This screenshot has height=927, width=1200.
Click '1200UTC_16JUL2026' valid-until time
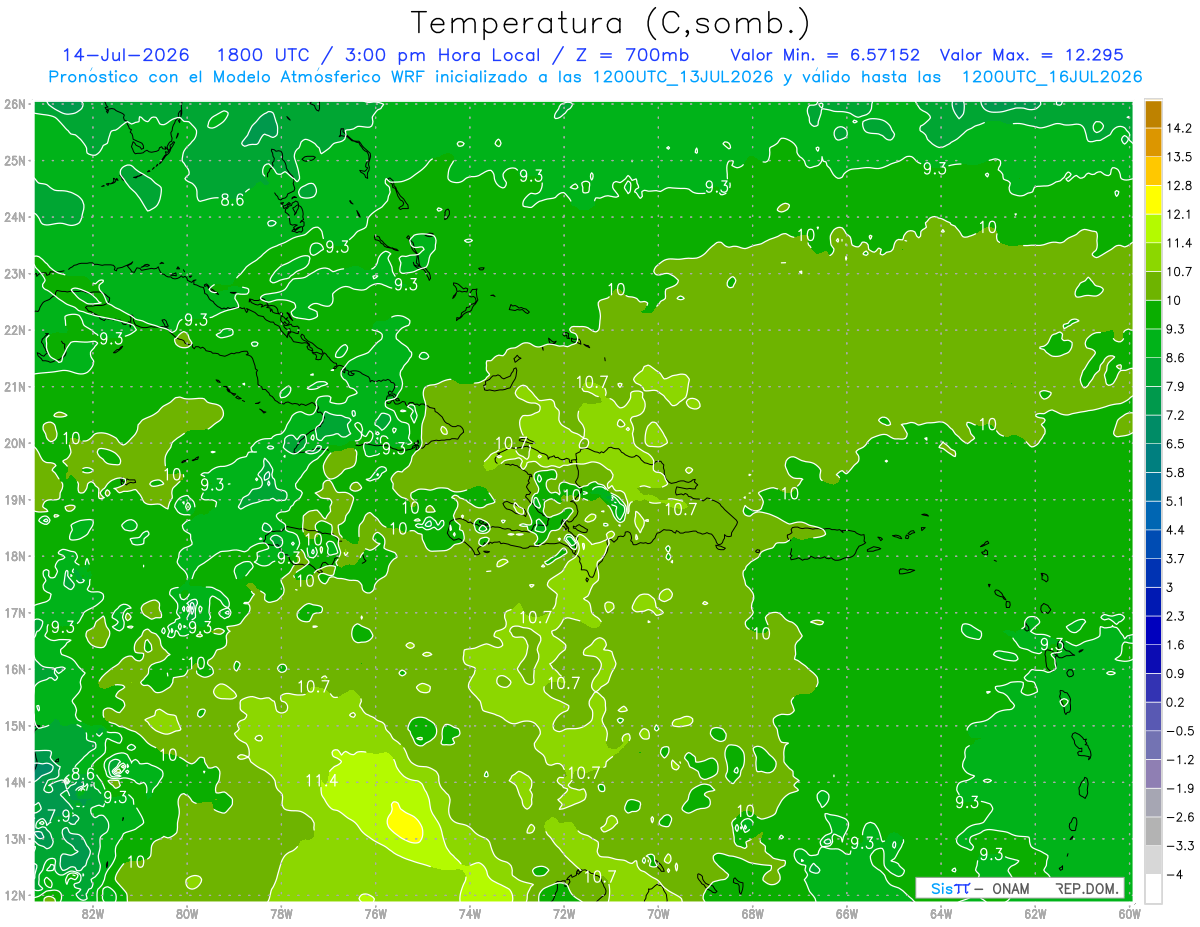(x=1052, y=77)
